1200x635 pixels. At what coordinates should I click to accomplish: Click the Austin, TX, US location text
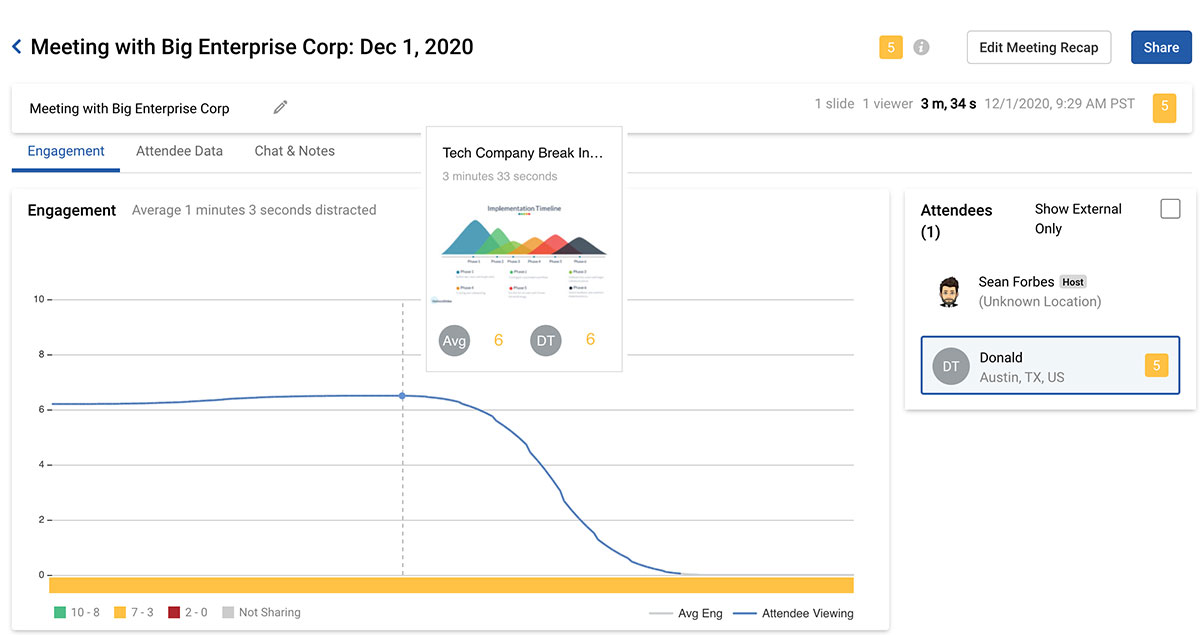pos(1021,377)
